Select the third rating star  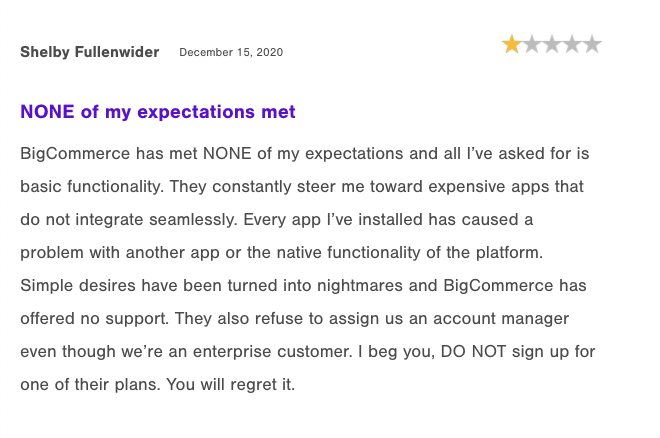point(551,44)
